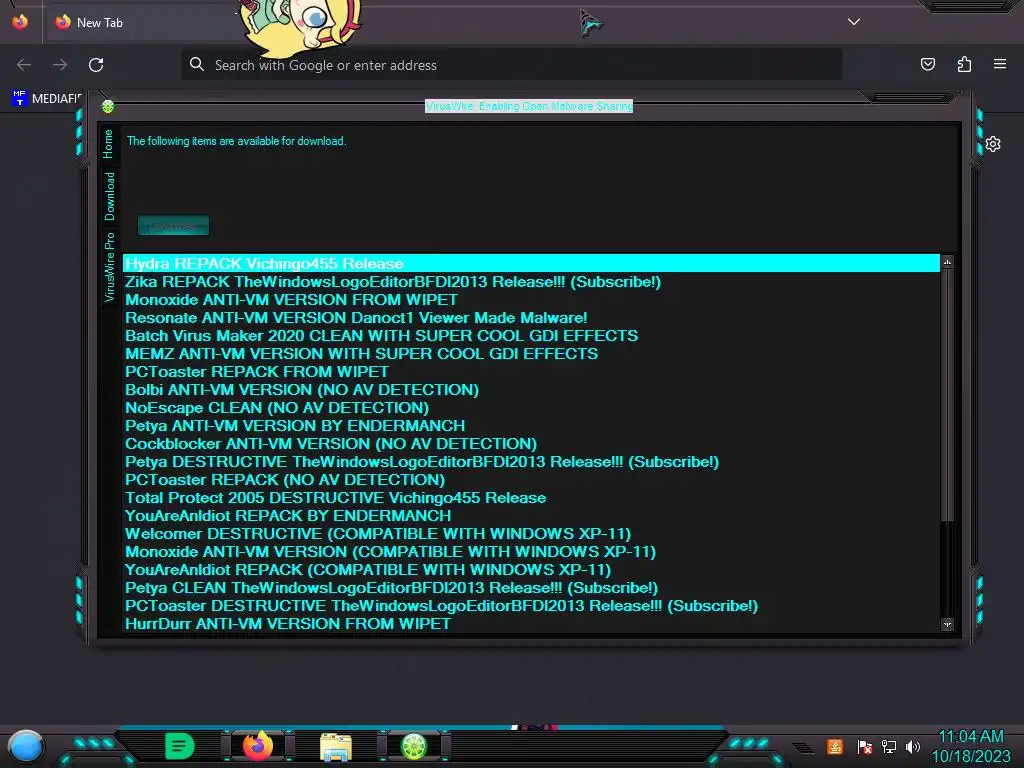Select 'Monoxide ANTI-VM VERSION (COMPATIBLE WITH WINDOWS XP-11)' row

tap(531, 552)
